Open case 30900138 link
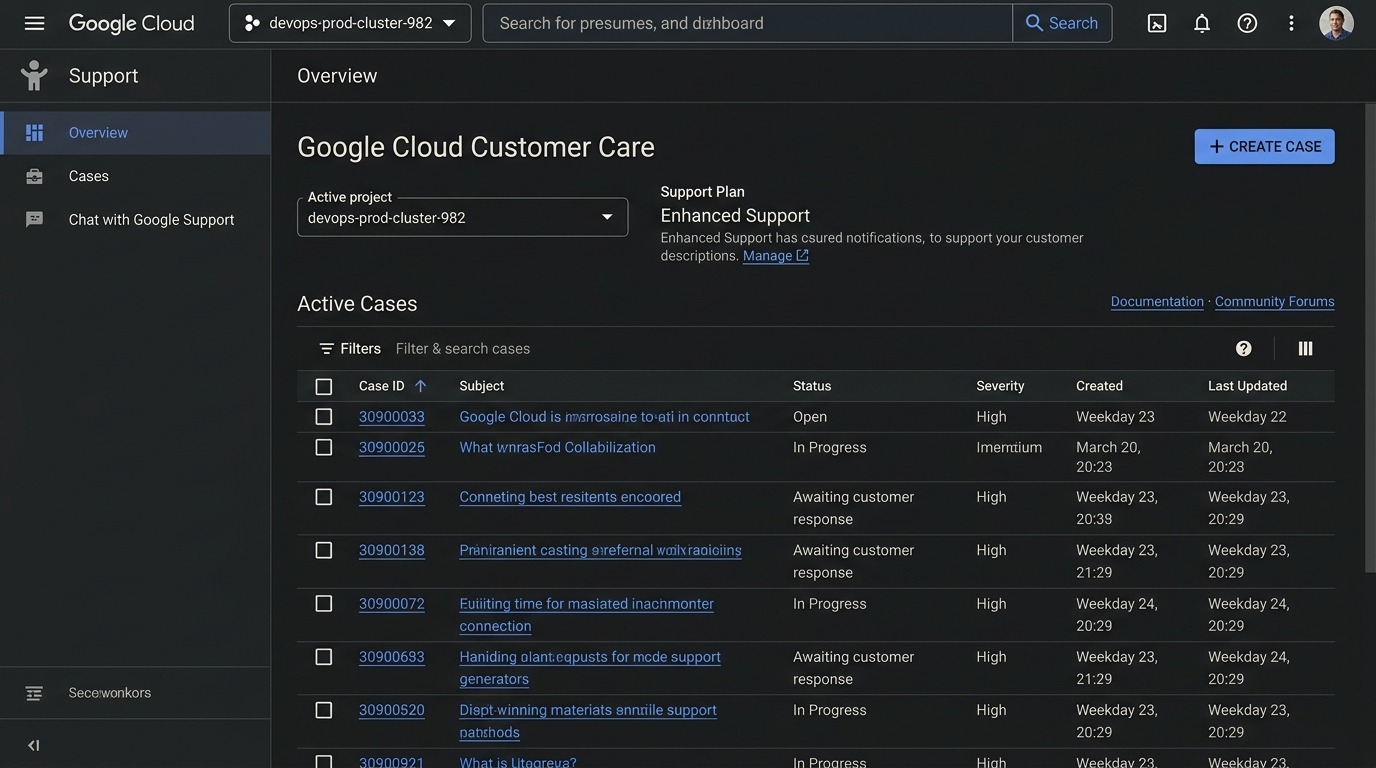This screenshot has height=768, width=1376. click(392, 550)
